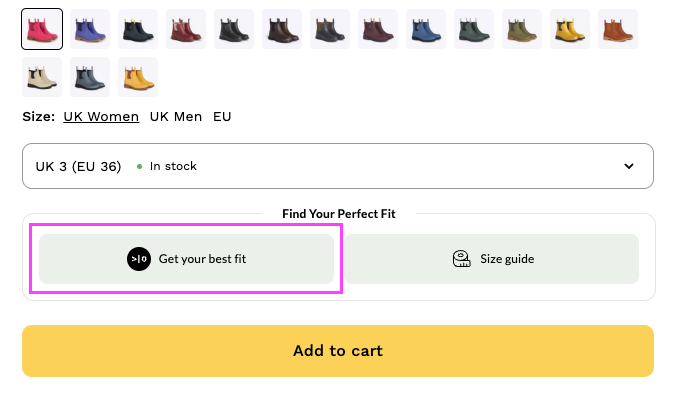Switch size system to UK Women
This screenshot has height=395, width=679.
click(101, 117)
